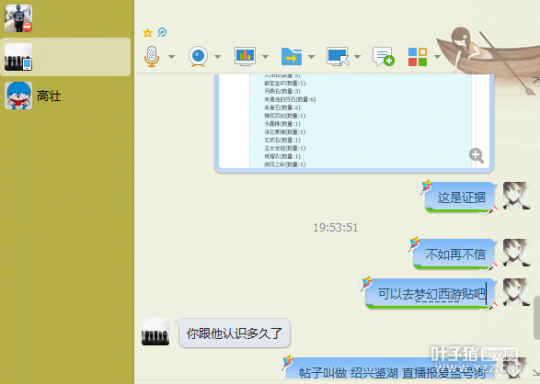
Task: Expand the remote desktop dropdown arrow
Action: (357, 57)
